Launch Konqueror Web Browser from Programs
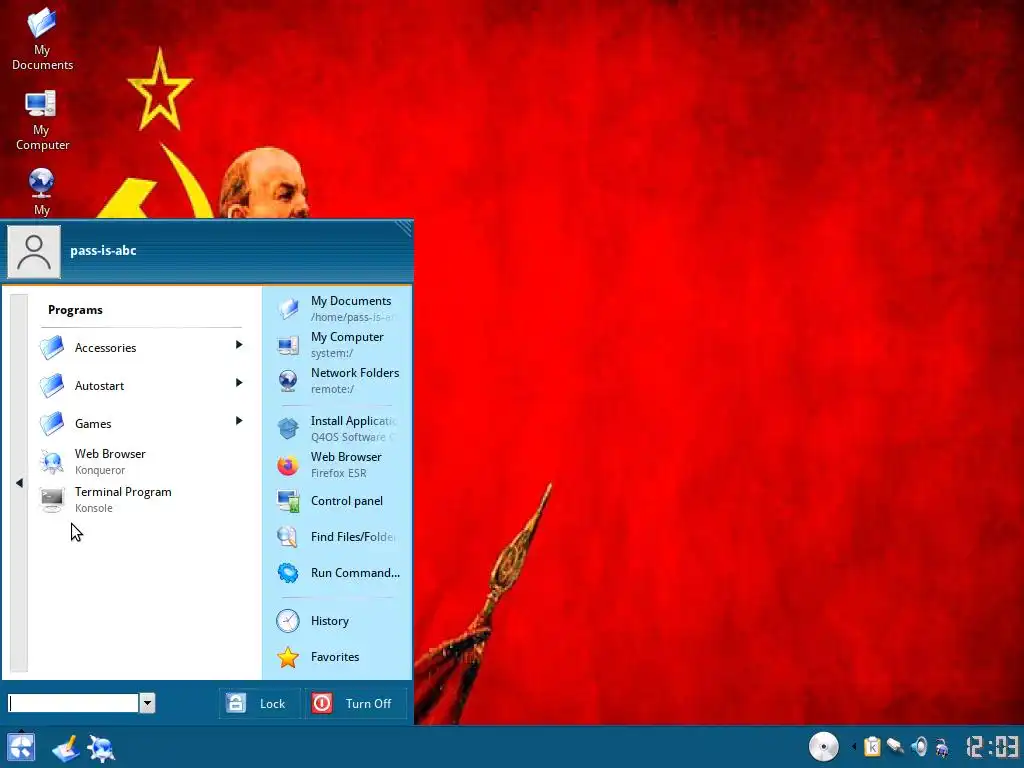Image resolution: width=1024 pixels, height=768 pixels. point(141,461)
